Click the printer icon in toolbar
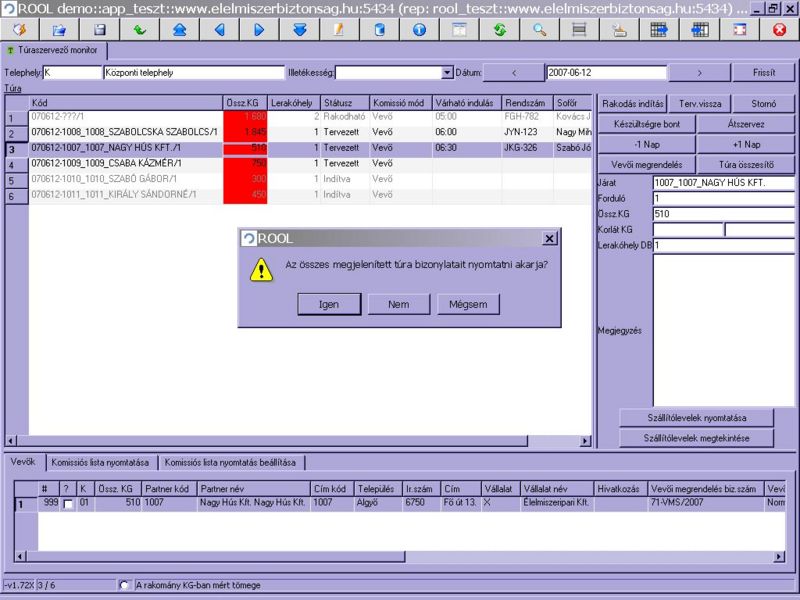Viewport: 800px width, 600px height. point(619,30)
